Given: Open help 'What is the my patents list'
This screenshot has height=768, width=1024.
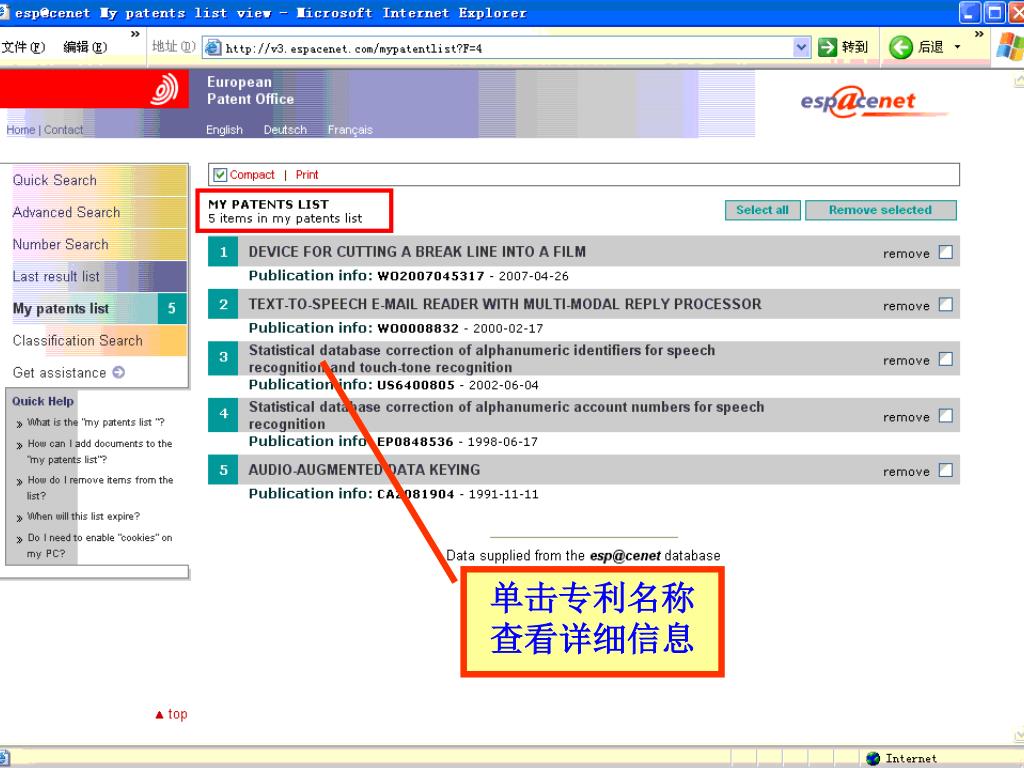Looking at the screenshot, I should pos(95,423).
